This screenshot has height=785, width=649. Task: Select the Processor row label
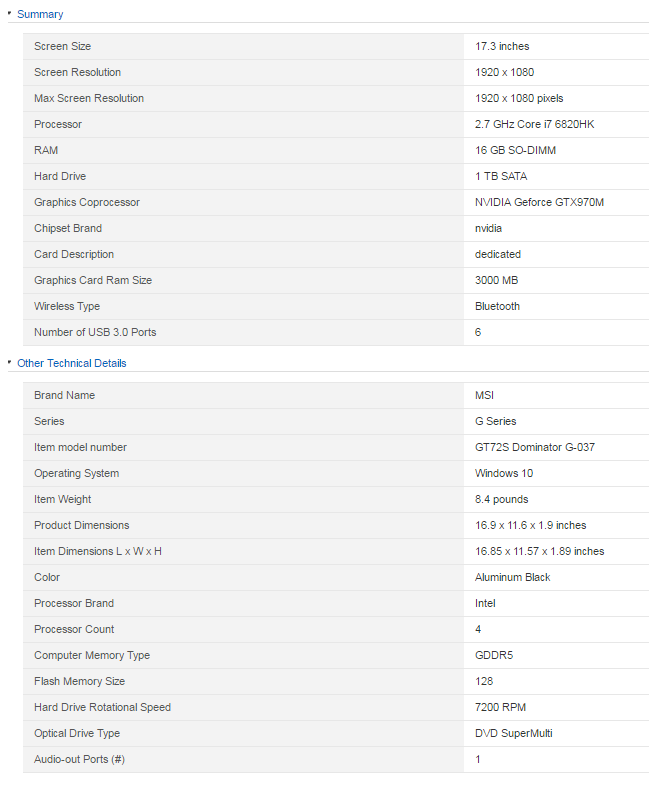(x=58, y=124)
